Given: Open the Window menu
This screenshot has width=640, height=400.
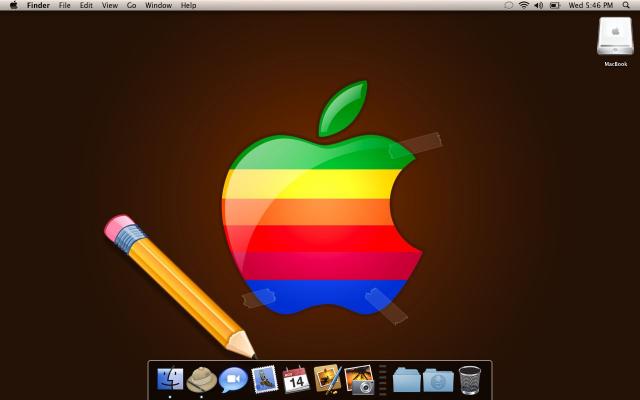Looking at the screenshot, I should point(158,5).
